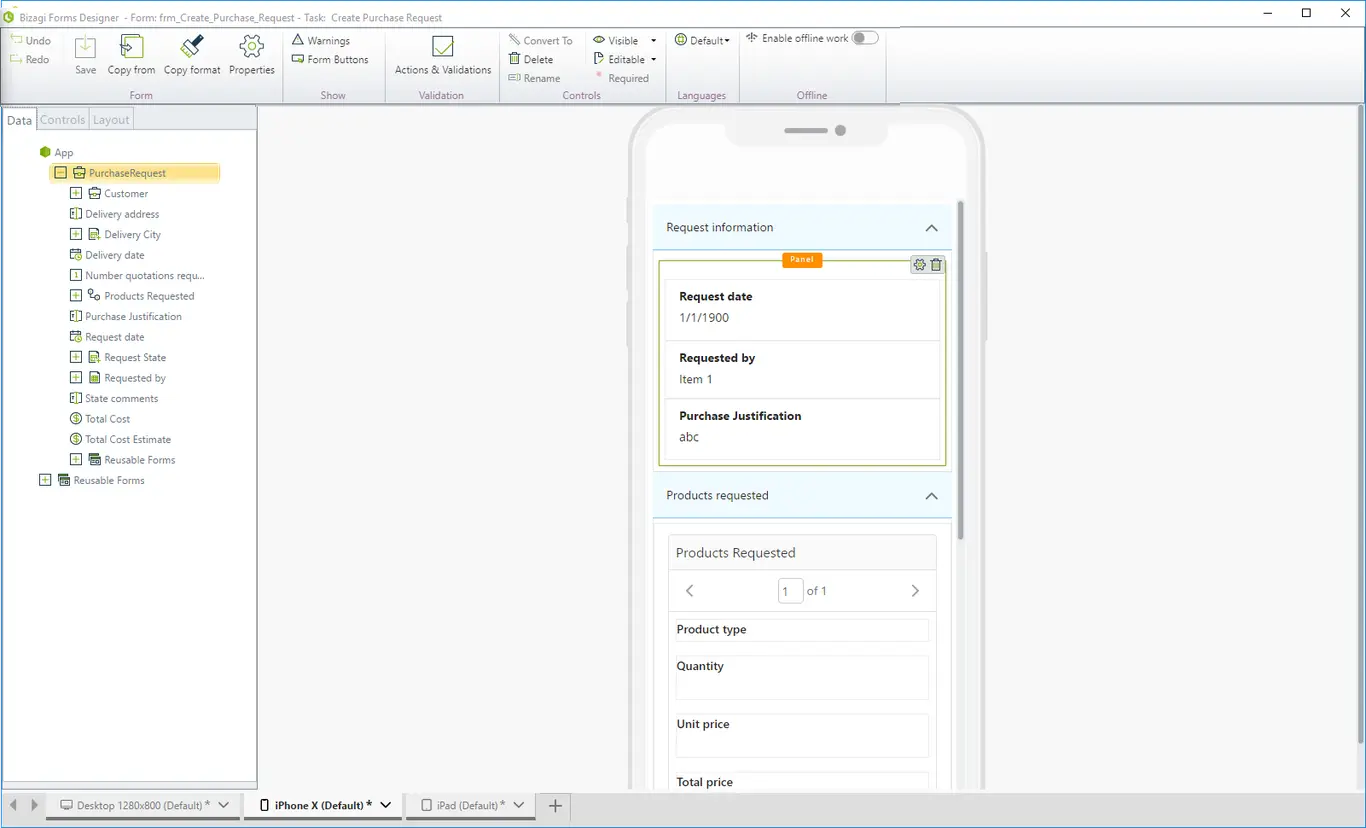Open the Copy from tool

click(x=131, y=47)
